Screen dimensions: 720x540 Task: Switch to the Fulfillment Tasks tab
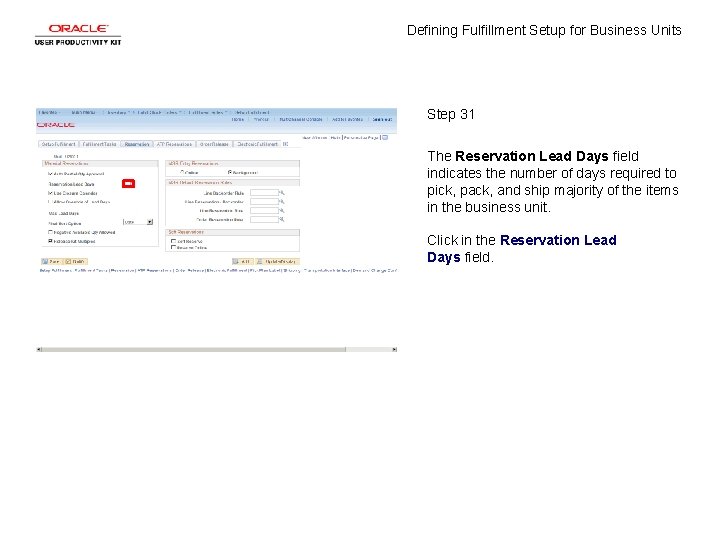coord(99,144)
